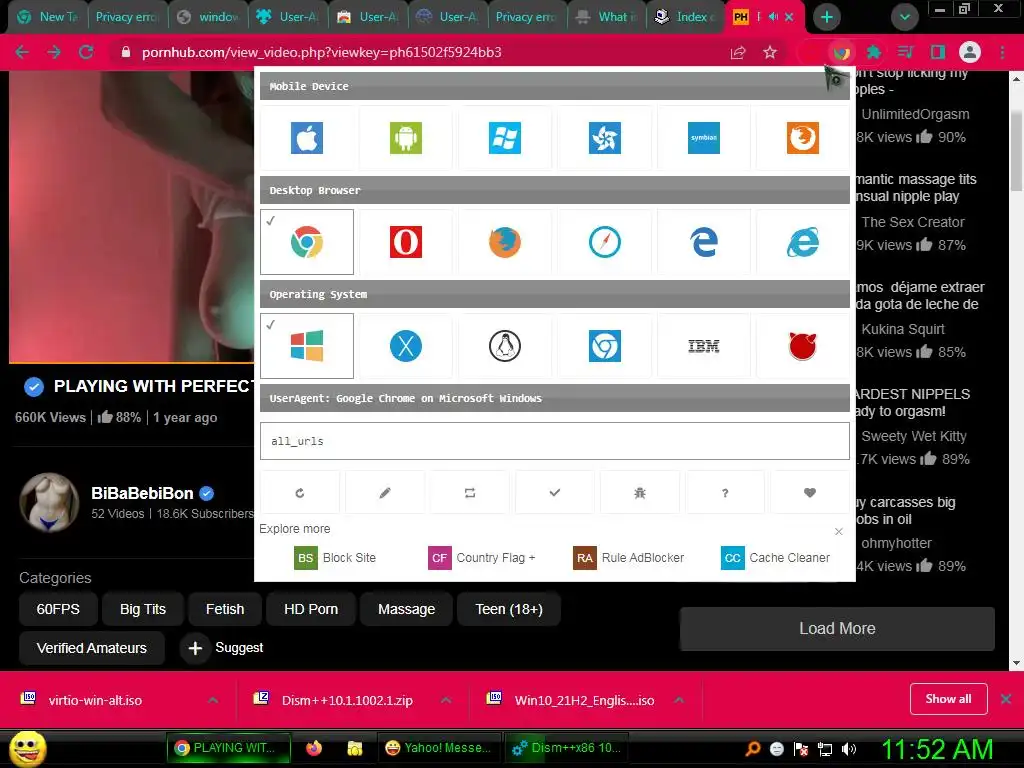Click the loop switch button in popup

470,492
